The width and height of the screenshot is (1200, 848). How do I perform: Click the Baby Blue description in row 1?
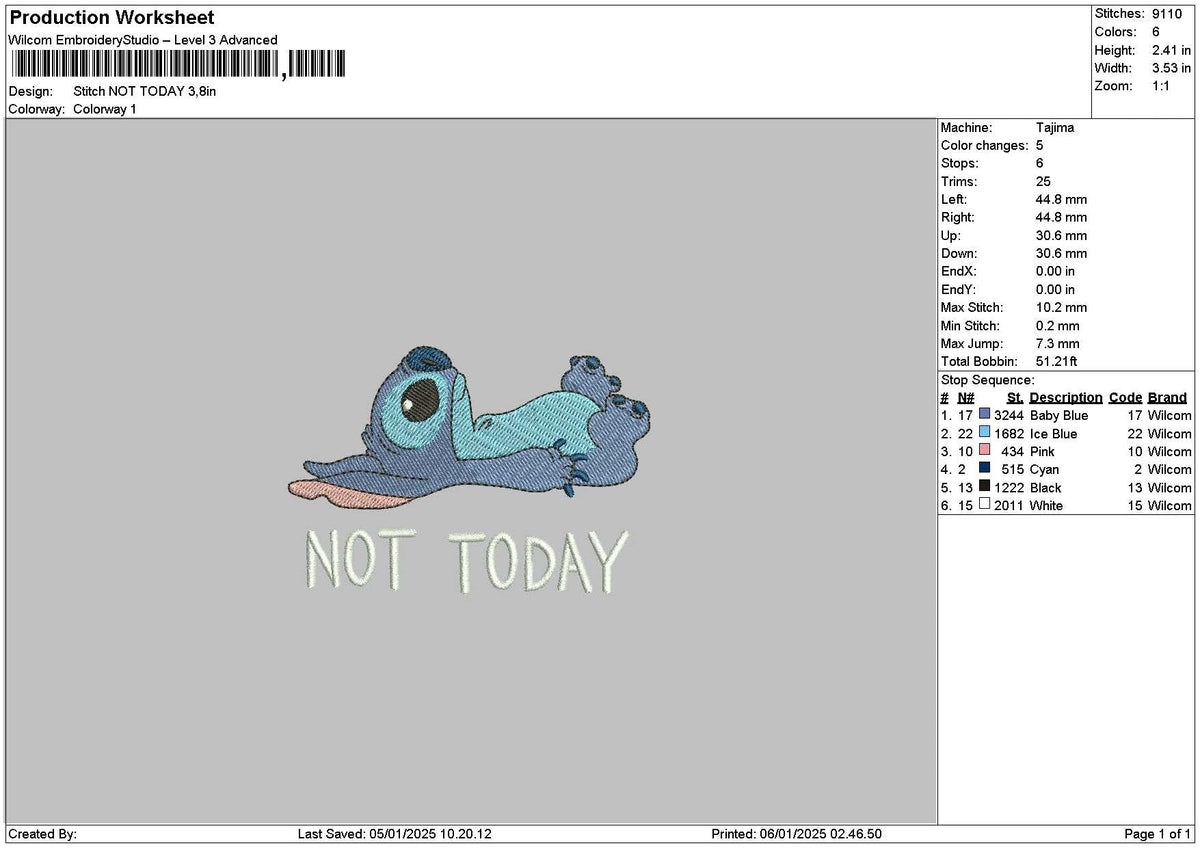pos(1059,415)
